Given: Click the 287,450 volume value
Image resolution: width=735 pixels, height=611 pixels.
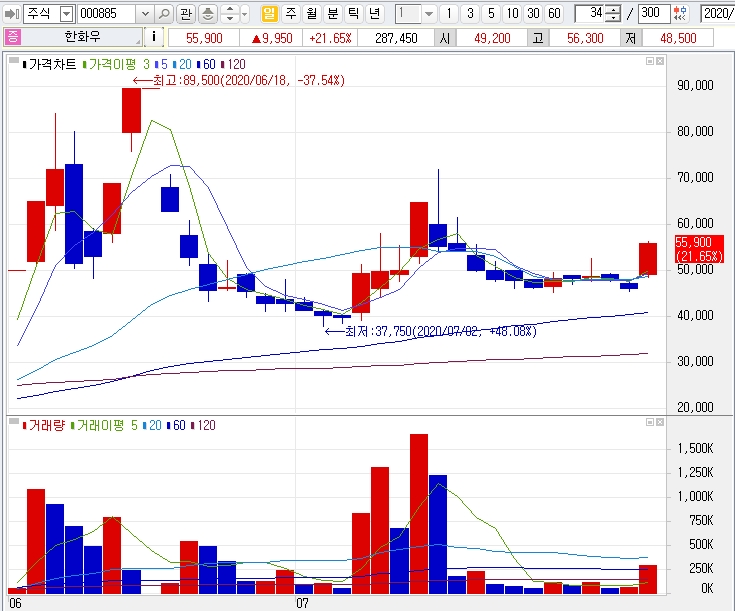Looking at the screenshot, I should 396,38.
